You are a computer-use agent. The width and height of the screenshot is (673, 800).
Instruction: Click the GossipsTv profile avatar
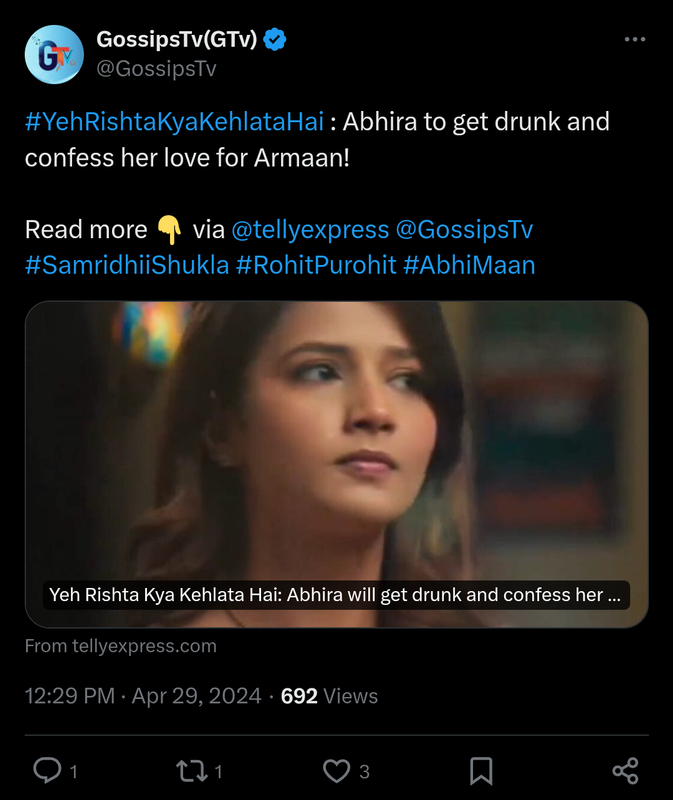click(x=54, y=54)
